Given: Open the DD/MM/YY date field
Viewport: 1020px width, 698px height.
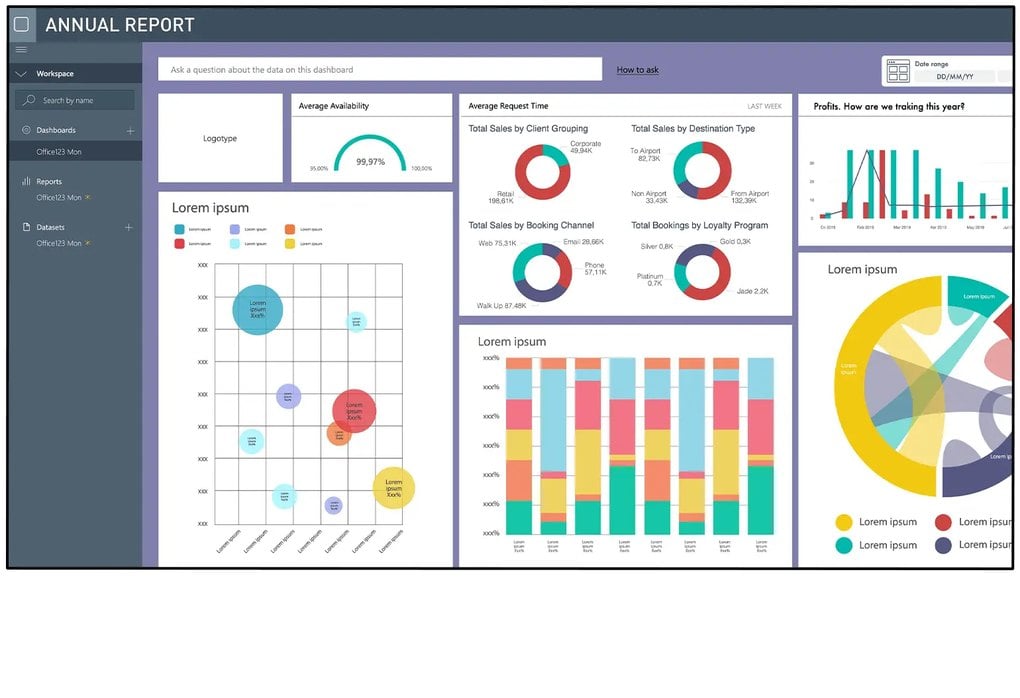Looking at the screenshot, I should [x=954, y=77].
